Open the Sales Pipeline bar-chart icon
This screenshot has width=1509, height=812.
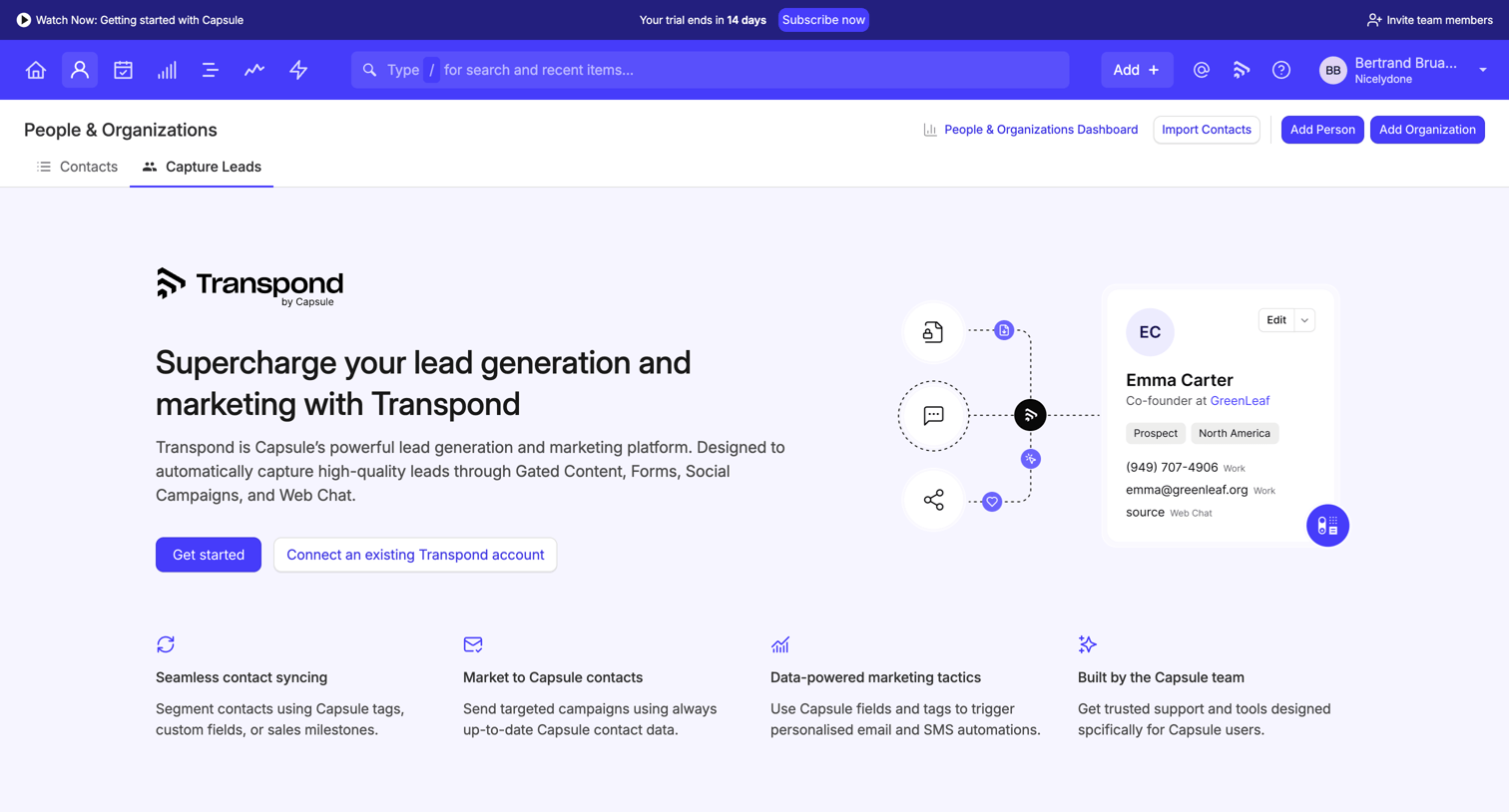tap(167, 70)
